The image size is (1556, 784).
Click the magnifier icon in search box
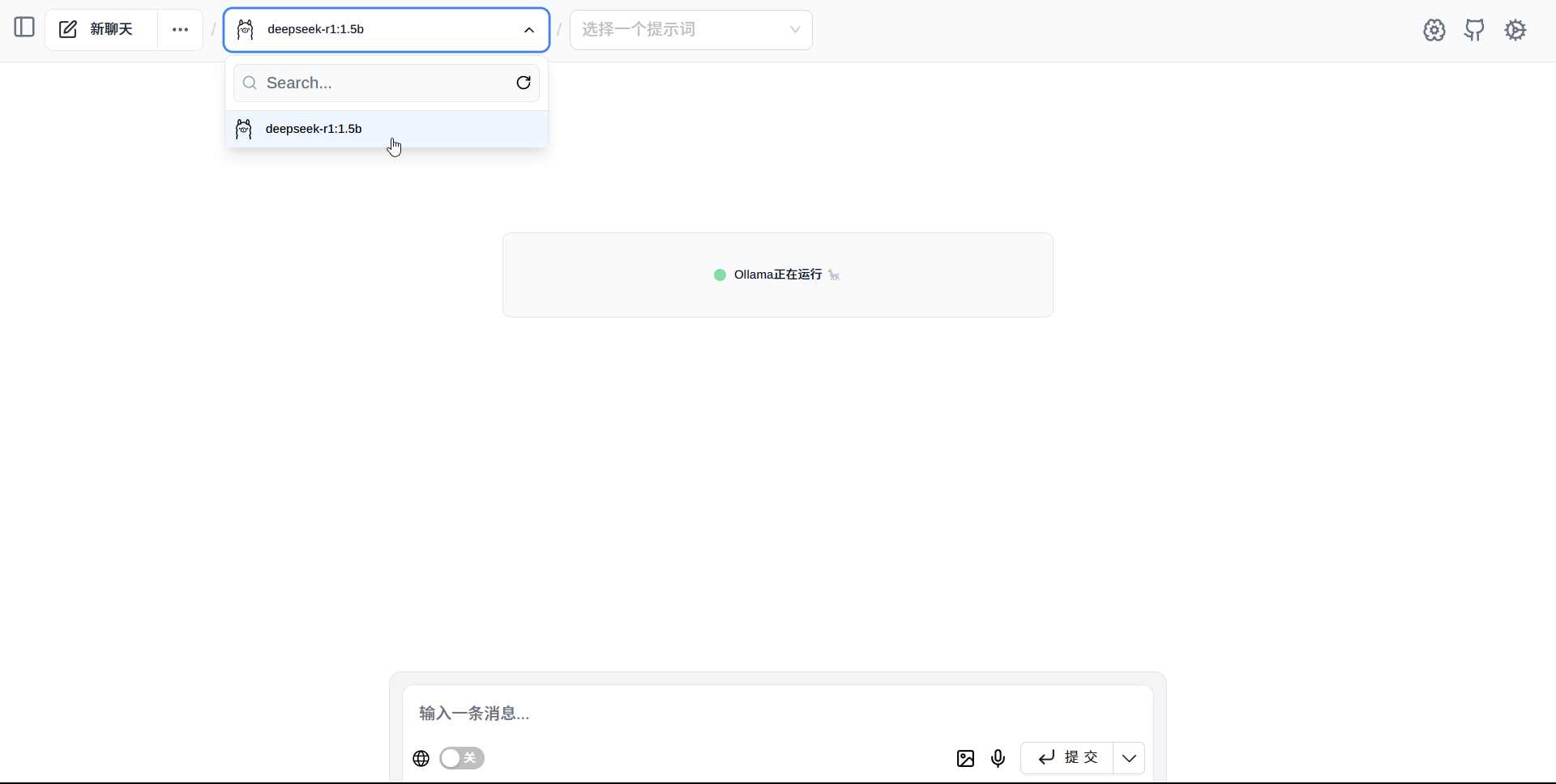(x=250, y=83)
